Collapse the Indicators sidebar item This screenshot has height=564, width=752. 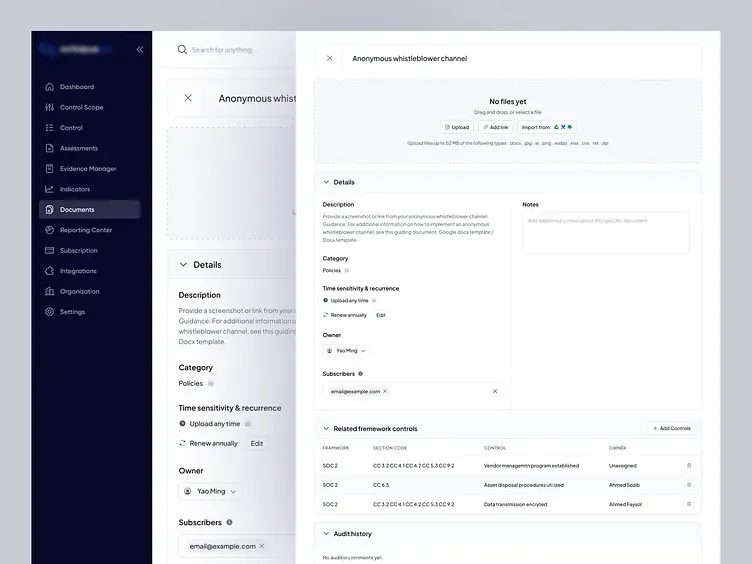[74, 189]
